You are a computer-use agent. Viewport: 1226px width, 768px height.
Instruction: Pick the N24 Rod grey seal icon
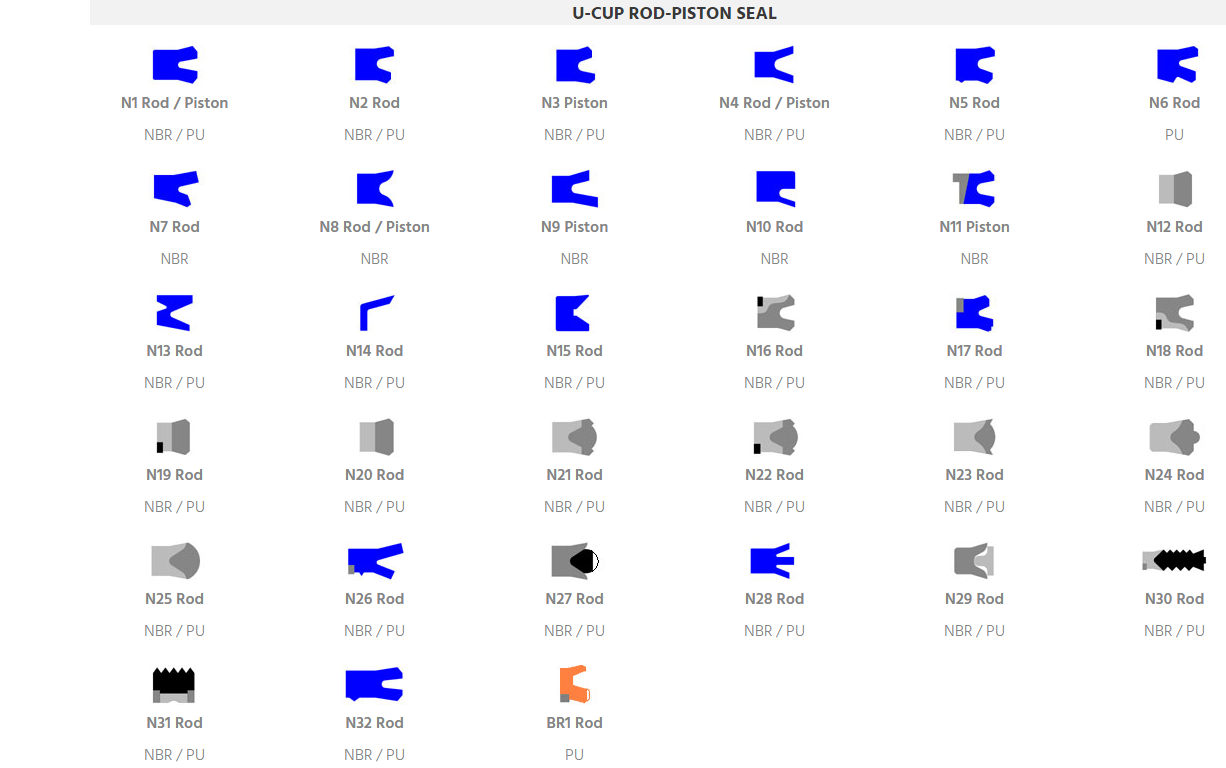point(1174,437)
